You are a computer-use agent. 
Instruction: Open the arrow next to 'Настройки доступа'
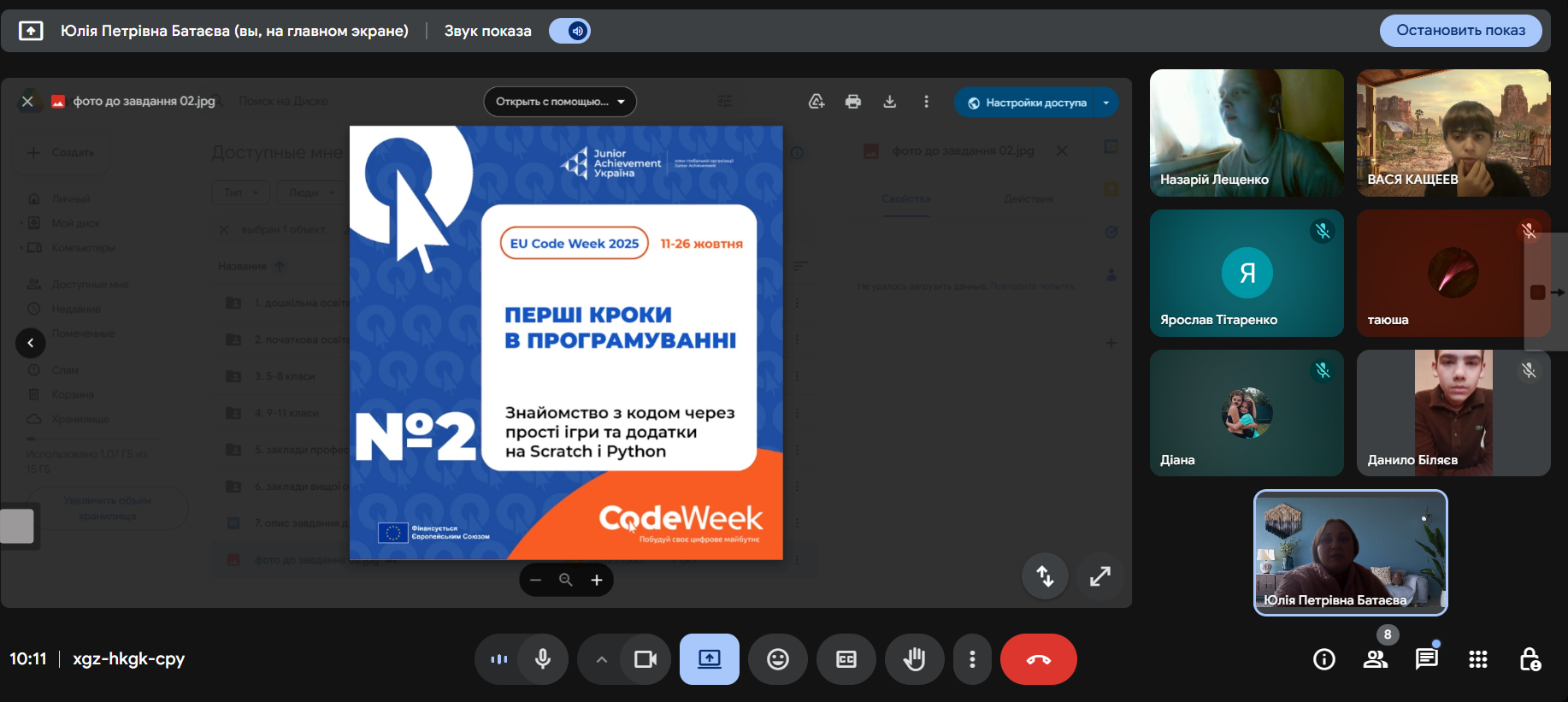coord(1106,103)
